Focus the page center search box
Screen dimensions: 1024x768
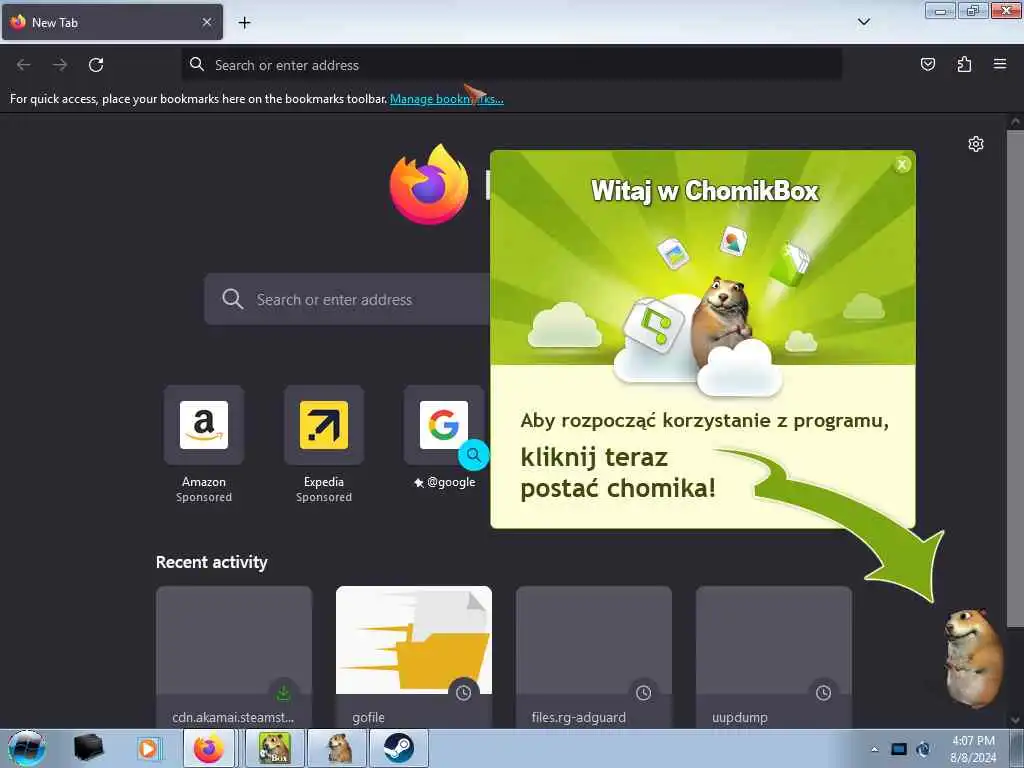347,299
